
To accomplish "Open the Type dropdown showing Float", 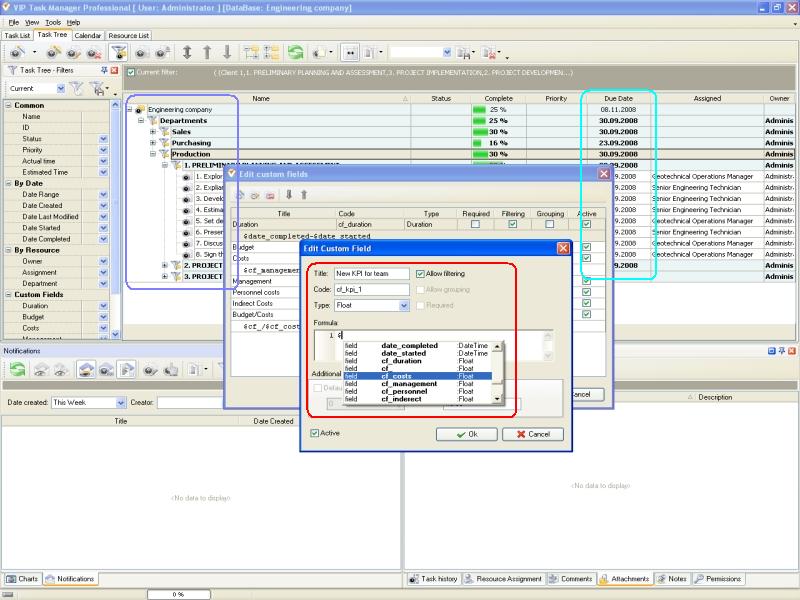I will (404, 306).
